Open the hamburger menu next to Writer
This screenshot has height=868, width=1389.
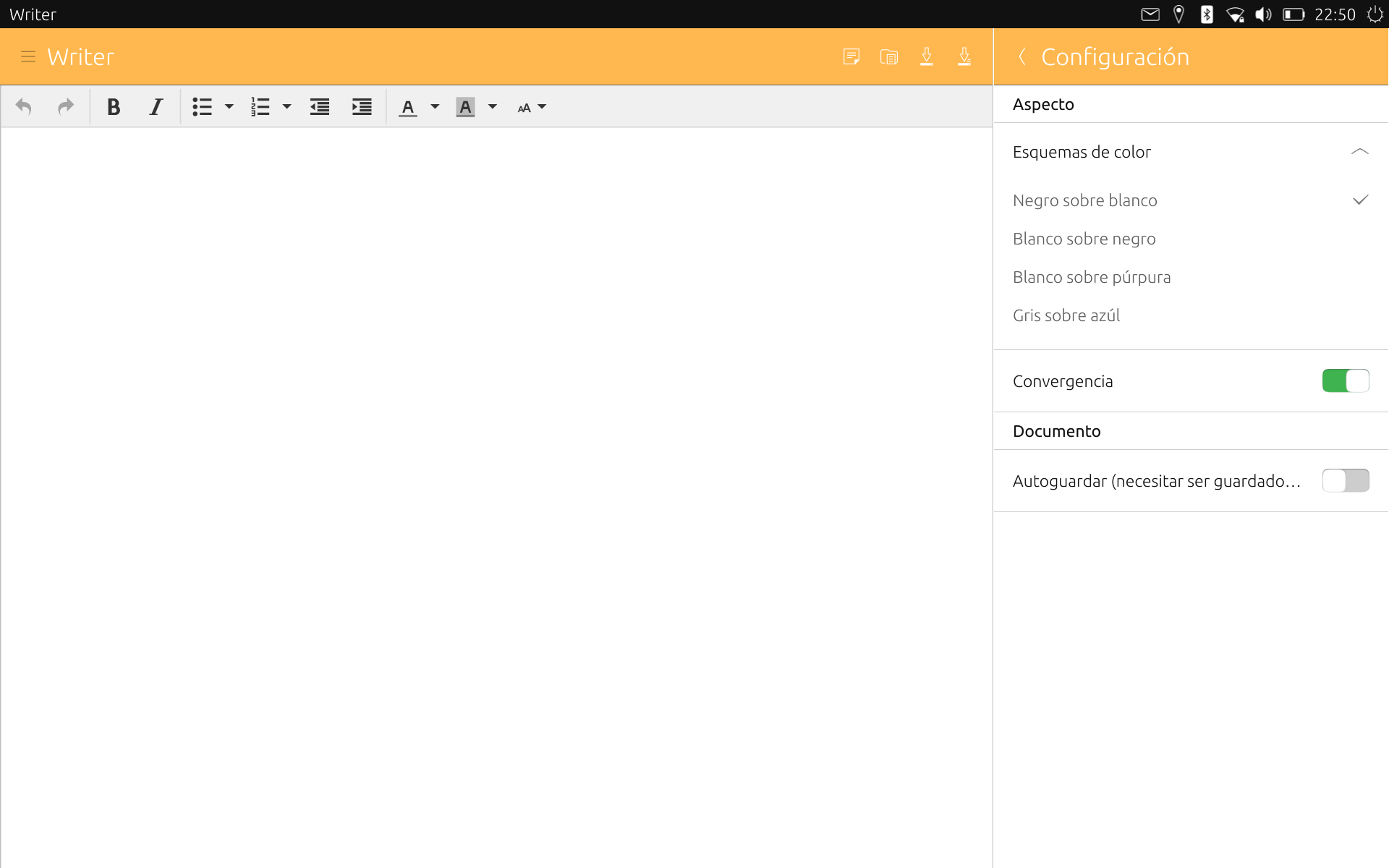[28, 56]
